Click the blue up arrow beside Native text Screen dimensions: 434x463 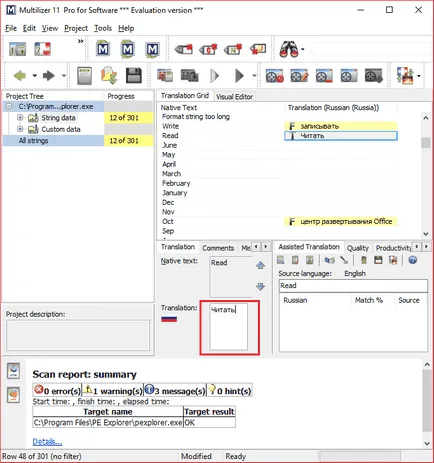[260, 265]
